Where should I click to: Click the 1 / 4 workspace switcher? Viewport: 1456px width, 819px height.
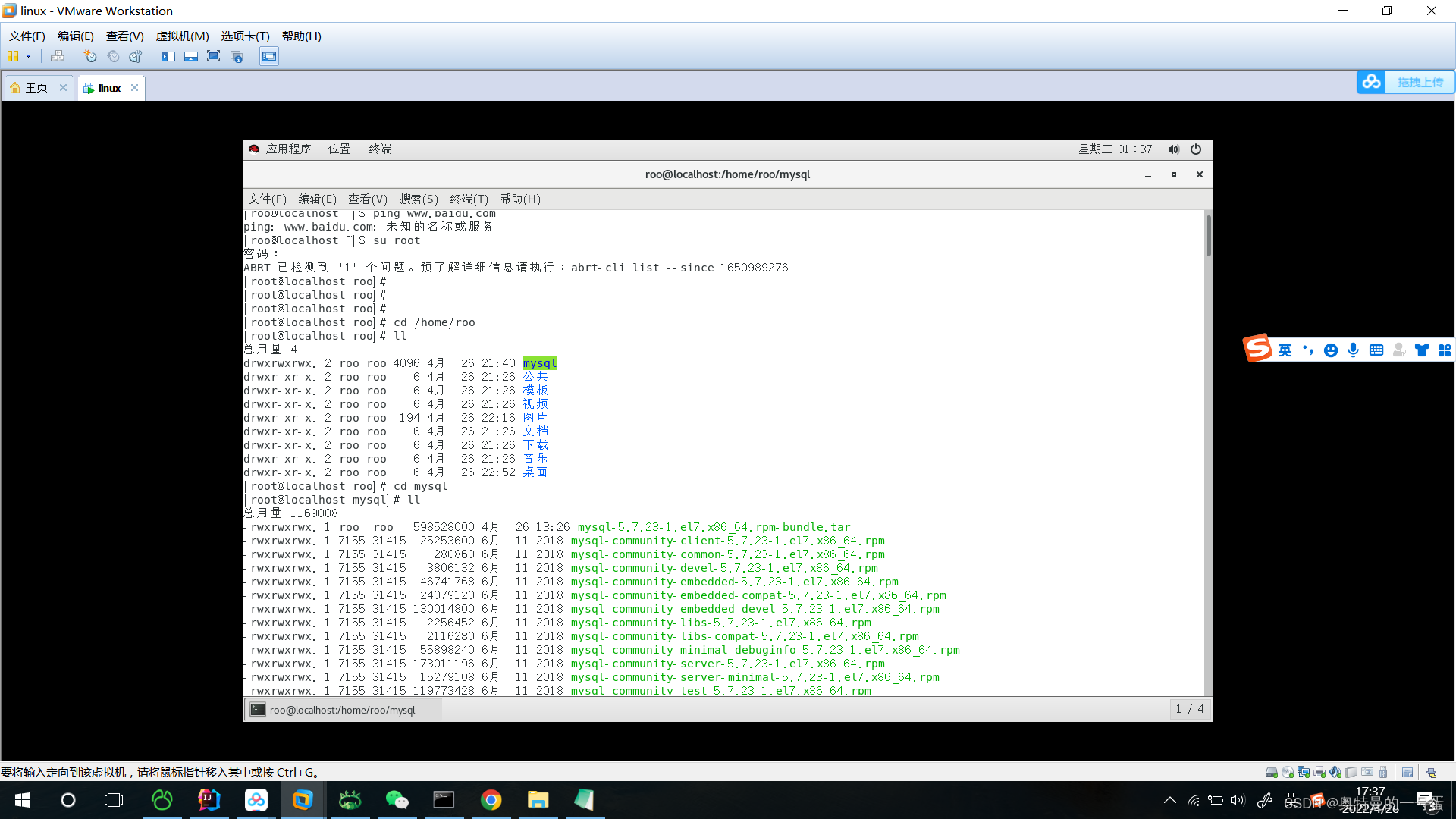coord(1189,709)
